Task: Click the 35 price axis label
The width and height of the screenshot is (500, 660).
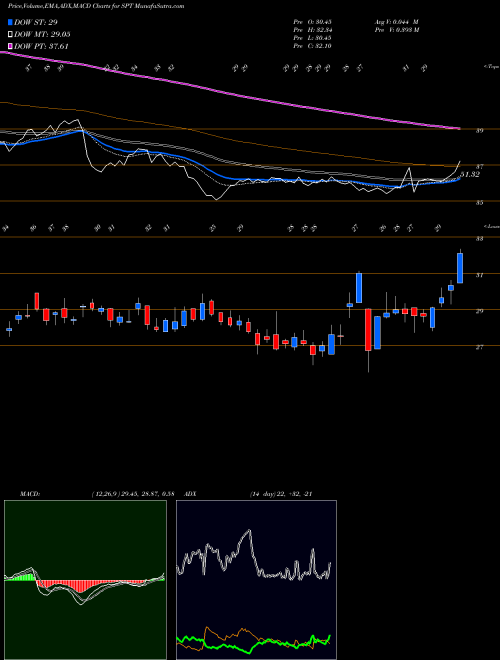Action: click(x=479, y=202)
